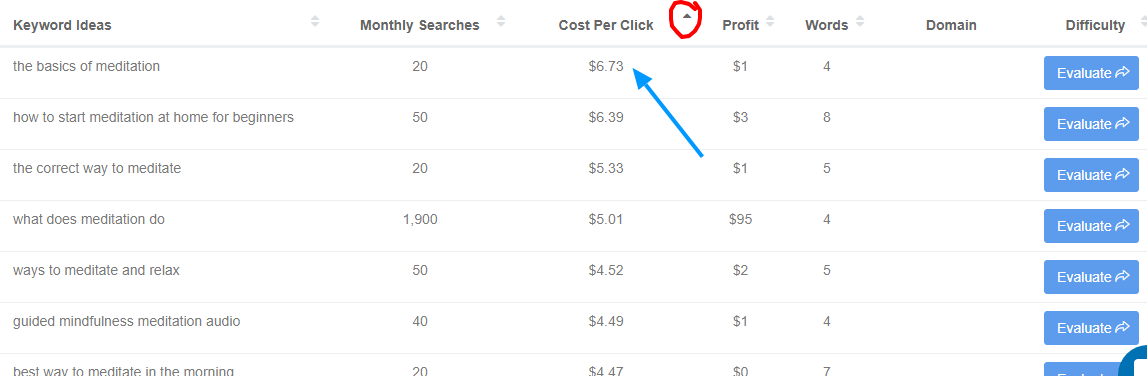Sort by Cost Per Click arrow icon
This screenshot has height=376, width=1147.
coord(686,16)
